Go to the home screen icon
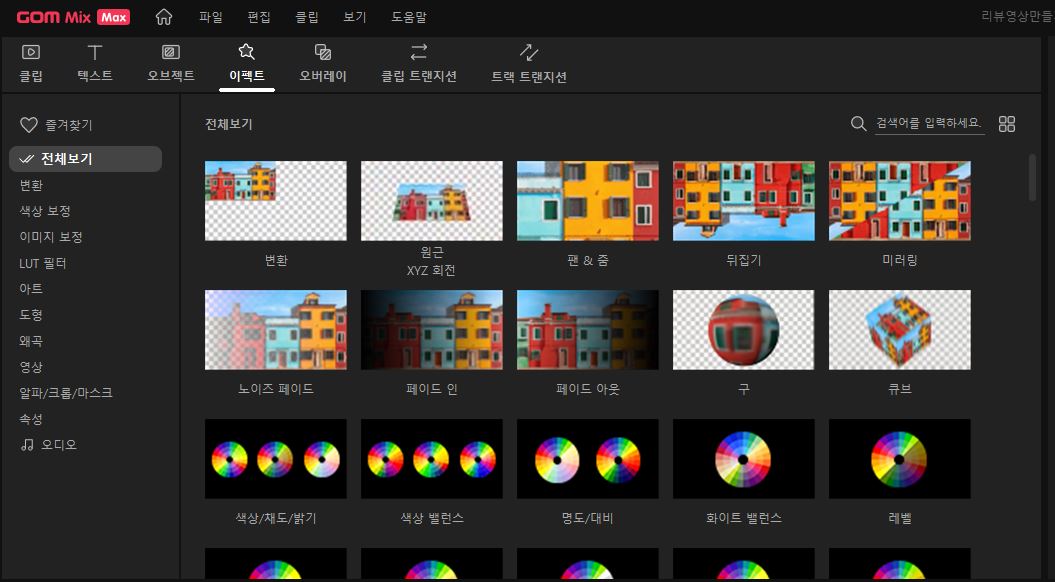This screenshot has height=582, width=1055. (163, 17)
